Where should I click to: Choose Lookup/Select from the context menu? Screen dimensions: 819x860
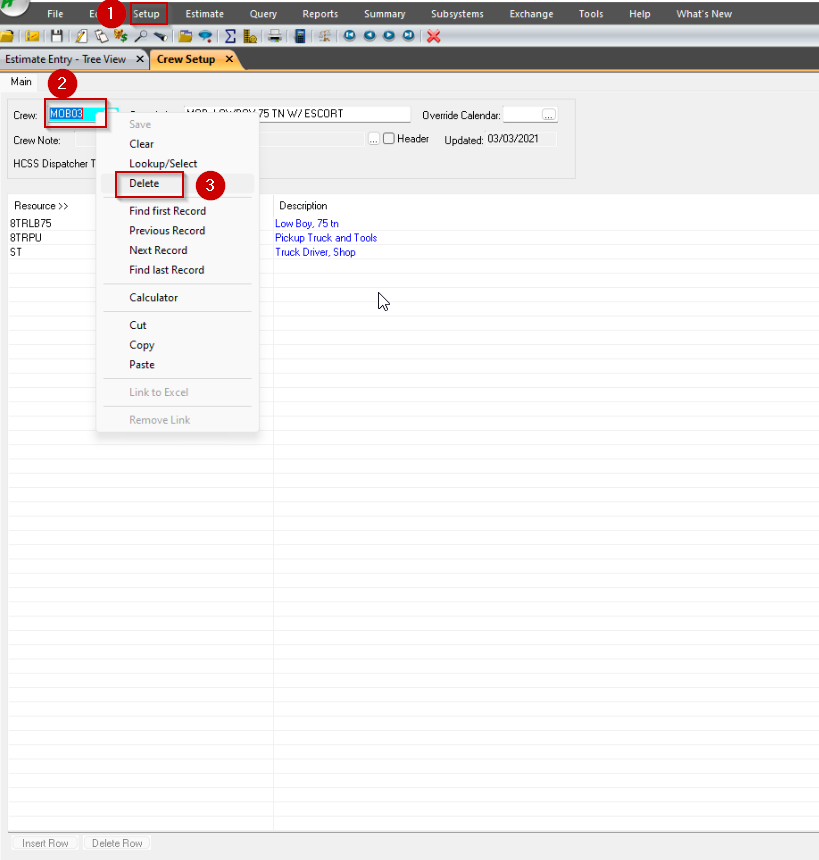click(x=163, y=163)
